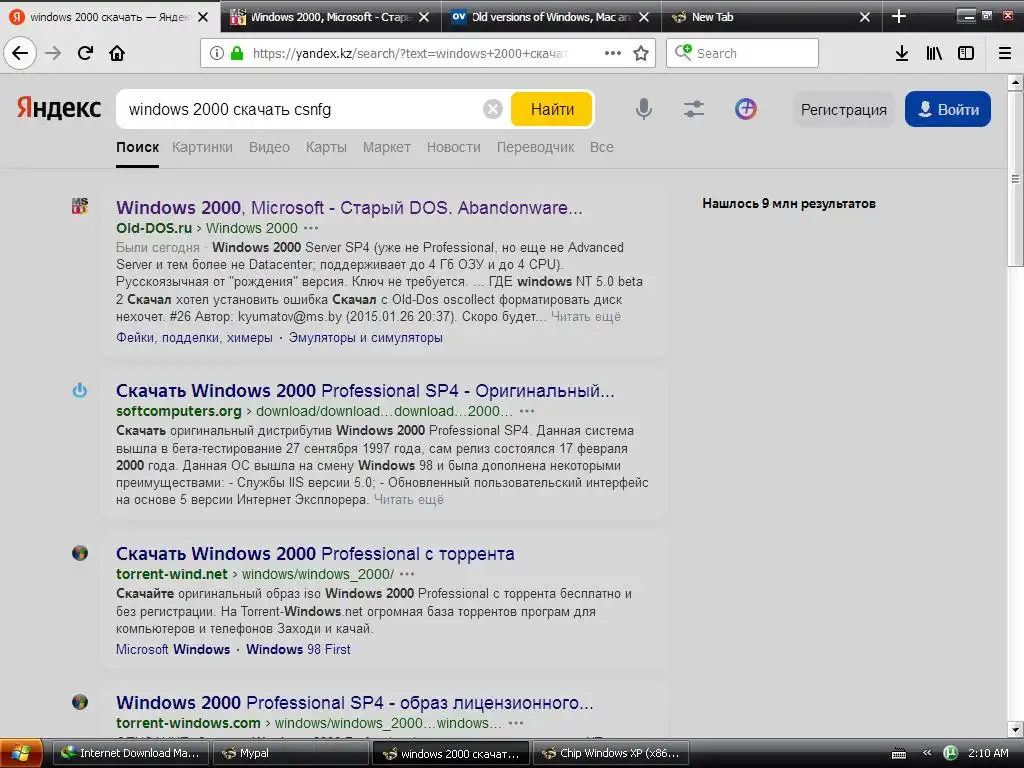View site information icon in address bar
The image size is (1024, 768).
click(217, 53)
